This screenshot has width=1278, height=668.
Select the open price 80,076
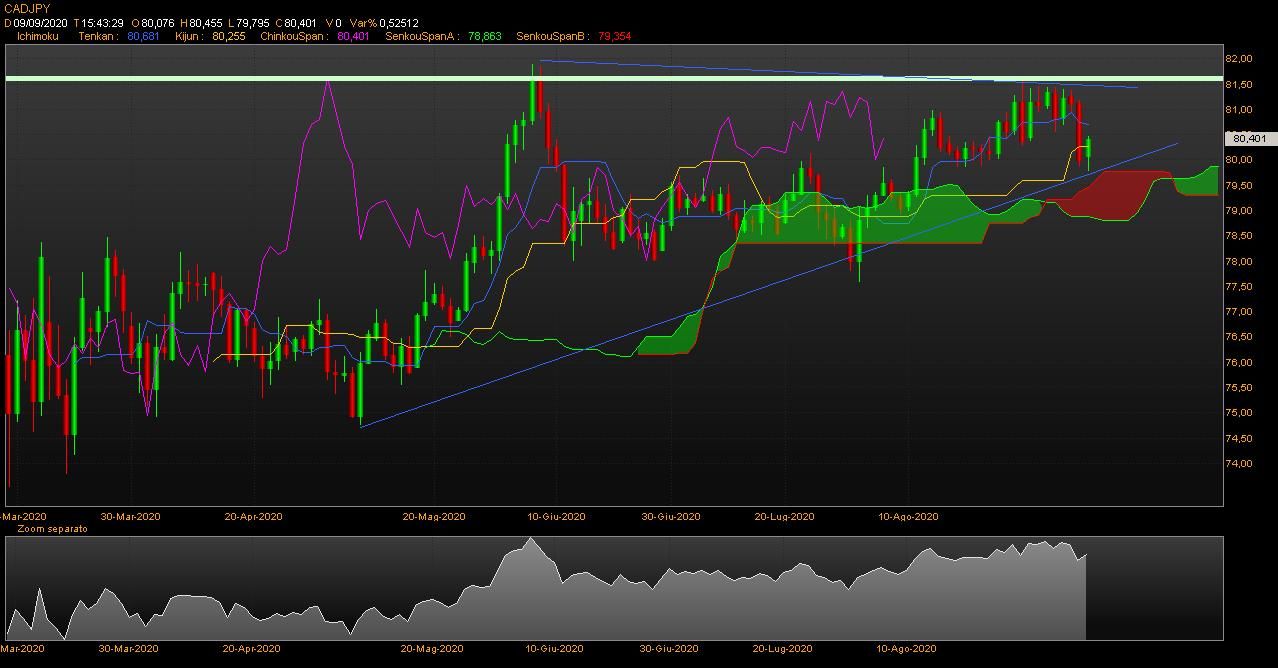158,22
